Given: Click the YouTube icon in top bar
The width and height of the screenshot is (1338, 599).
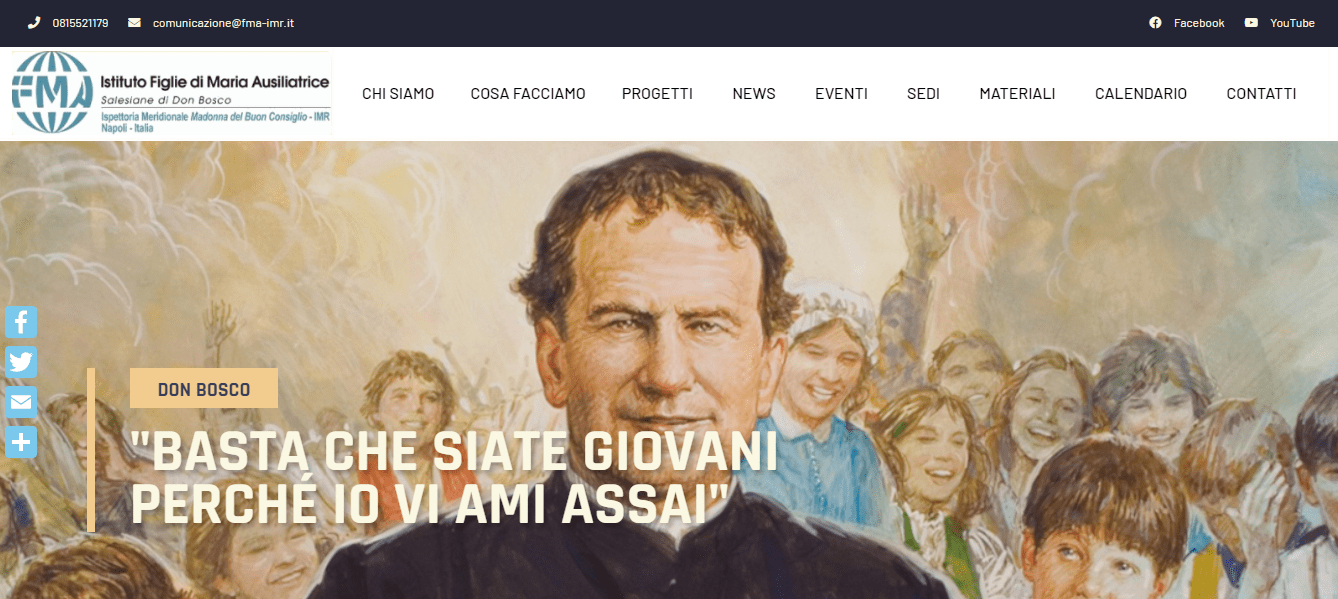Looking at the screenshot, I should tap(1251, 23).
